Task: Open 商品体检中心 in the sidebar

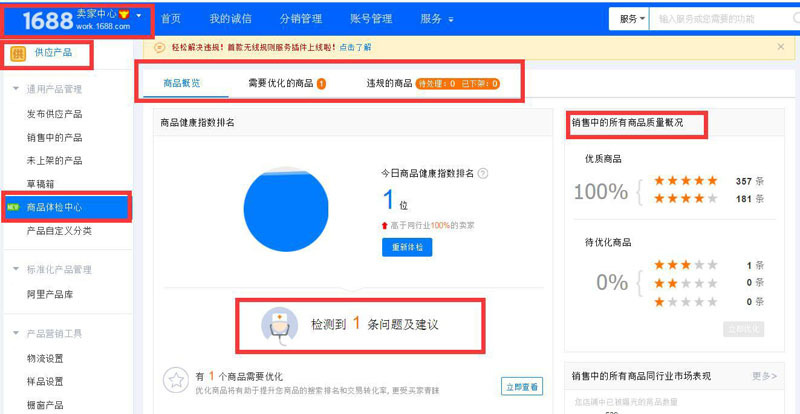Action: click(68, 207)
